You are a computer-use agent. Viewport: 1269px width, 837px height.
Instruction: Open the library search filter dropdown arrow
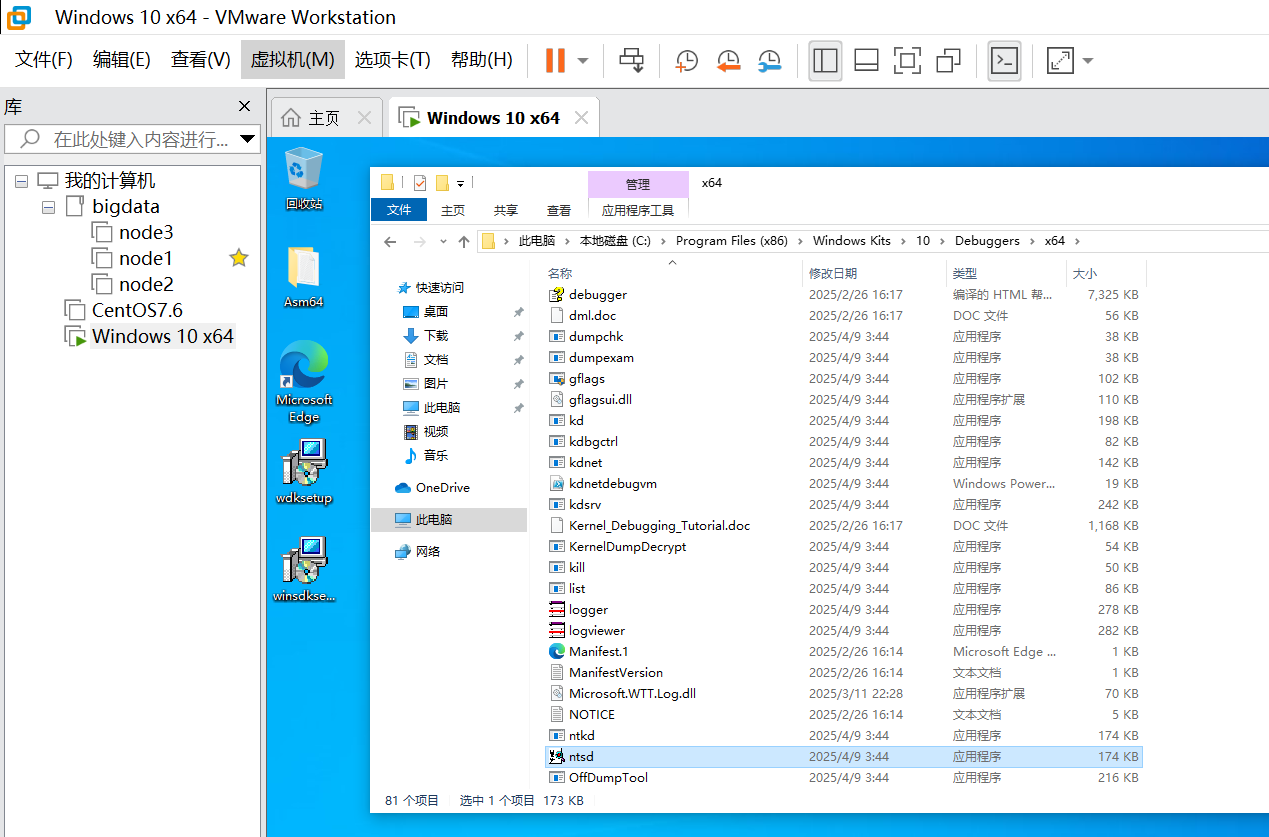[248, 138]
